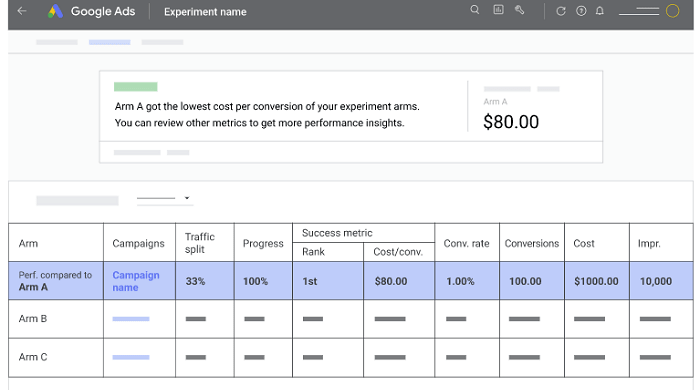The width and height of the screenshot is (700, 390).
Task: Click the large $80.00 summary value
Action: click(x=511, y=122)
